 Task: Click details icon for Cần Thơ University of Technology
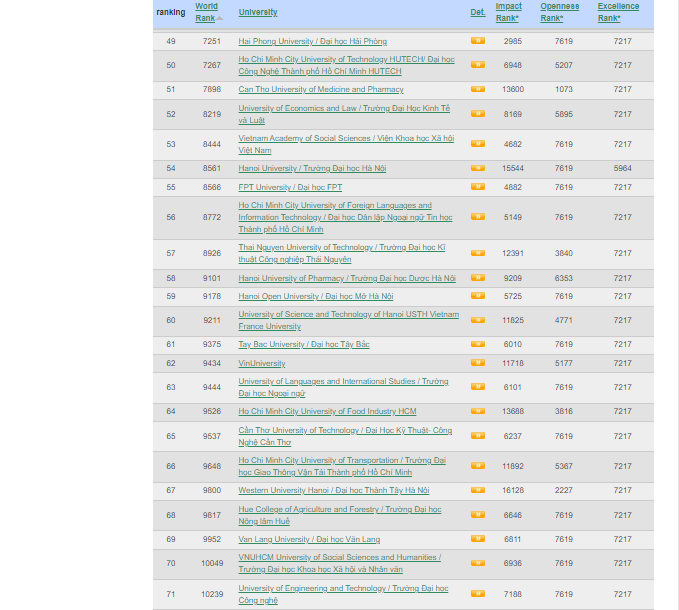pyautogui.click(x=478, y=436)
